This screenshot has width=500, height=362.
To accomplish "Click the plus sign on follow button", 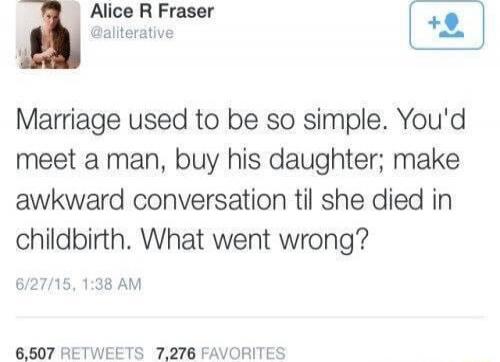I will [x=434, y=23].
